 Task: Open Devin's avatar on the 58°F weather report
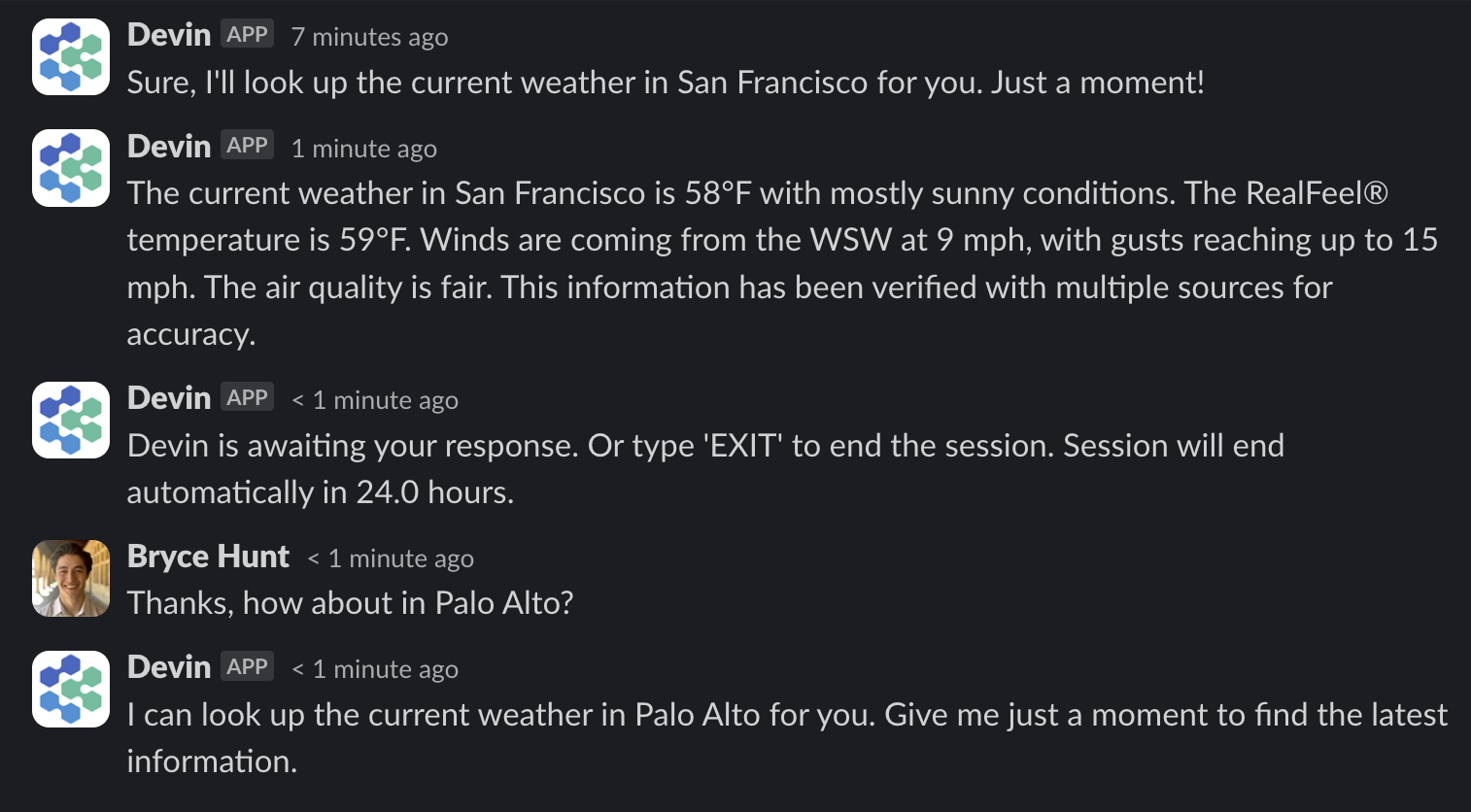coord(71,168)
